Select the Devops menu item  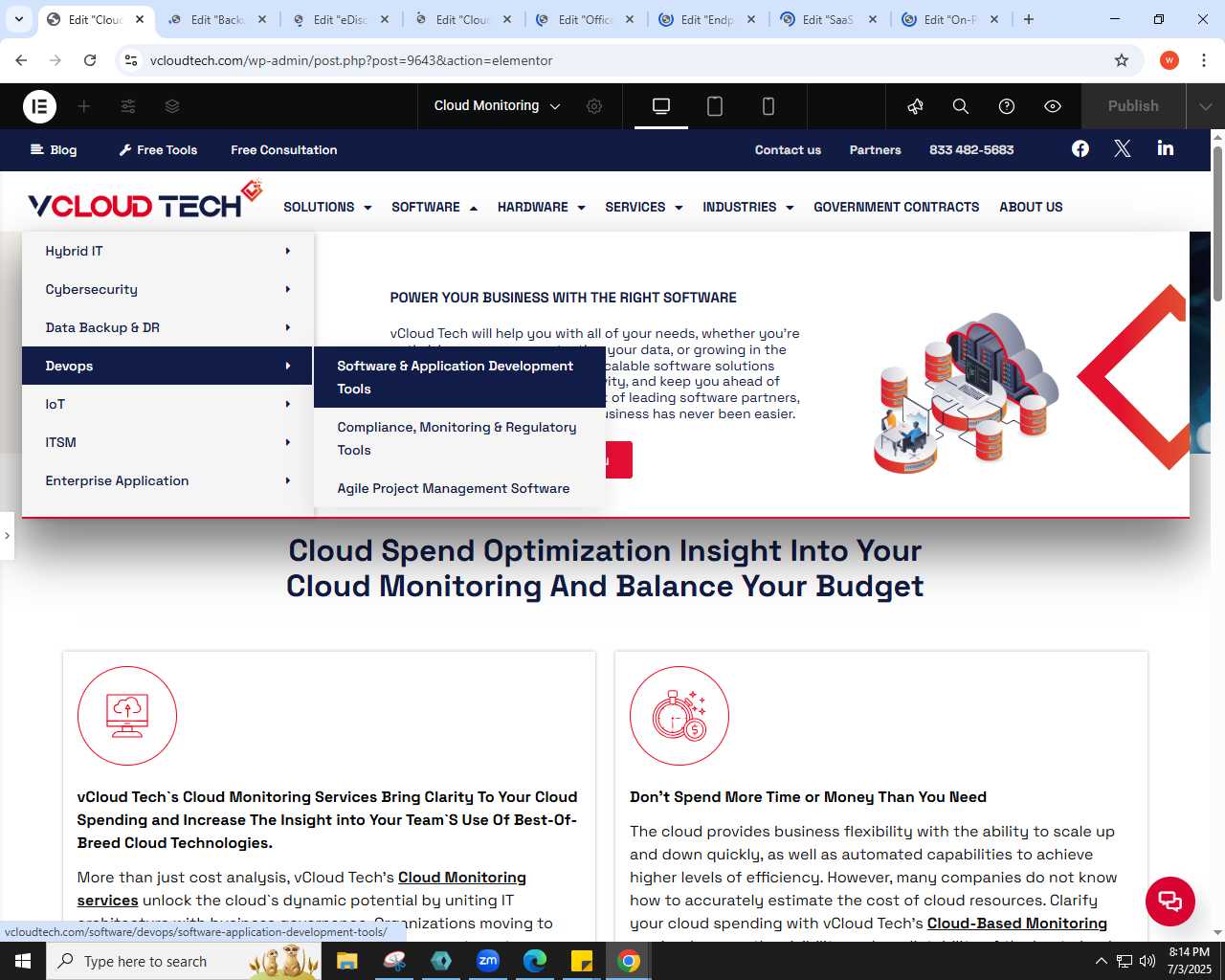(167, 366)
